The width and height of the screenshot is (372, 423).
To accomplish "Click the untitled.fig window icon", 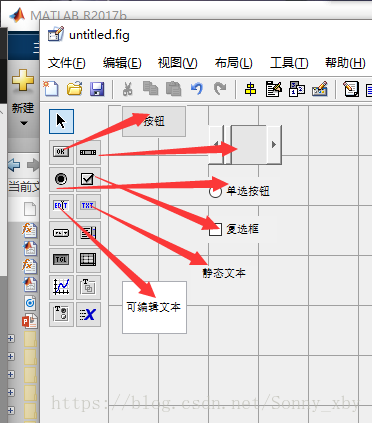I will pos(56,34).
